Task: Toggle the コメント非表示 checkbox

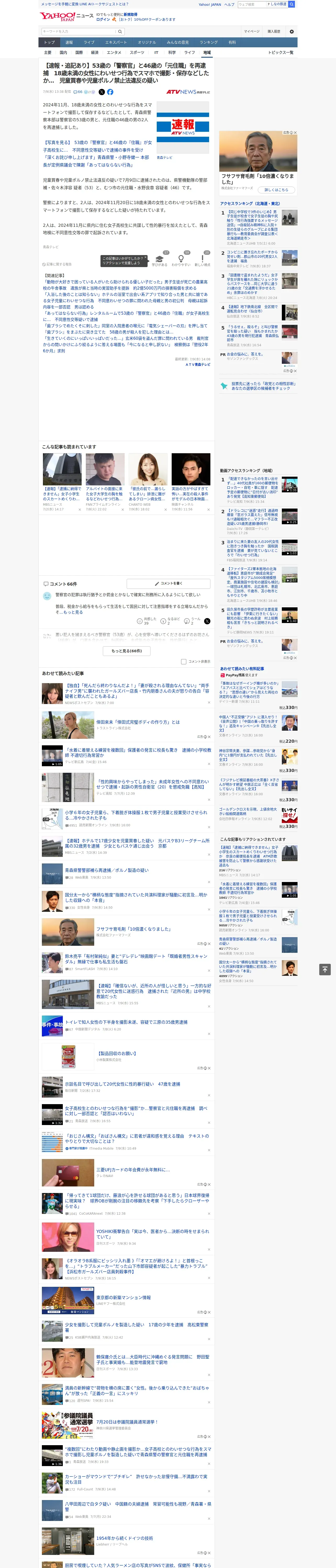Action: click(x=183, y=661)
